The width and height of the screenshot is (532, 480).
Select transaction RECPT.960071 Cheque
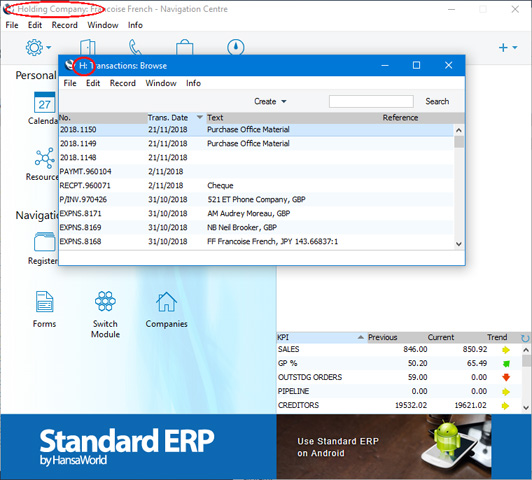pos(256,186)
